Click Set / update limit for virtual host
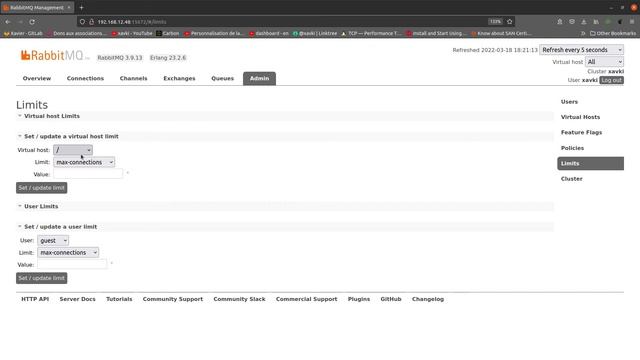 click(42, 188)
